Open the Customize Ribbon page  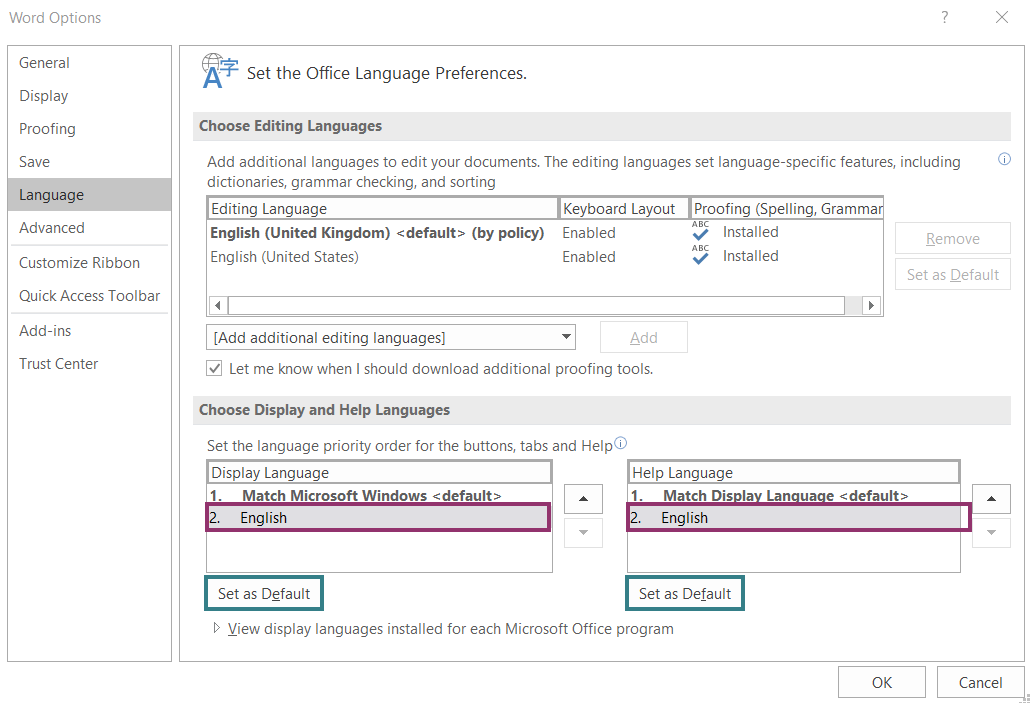79,262
